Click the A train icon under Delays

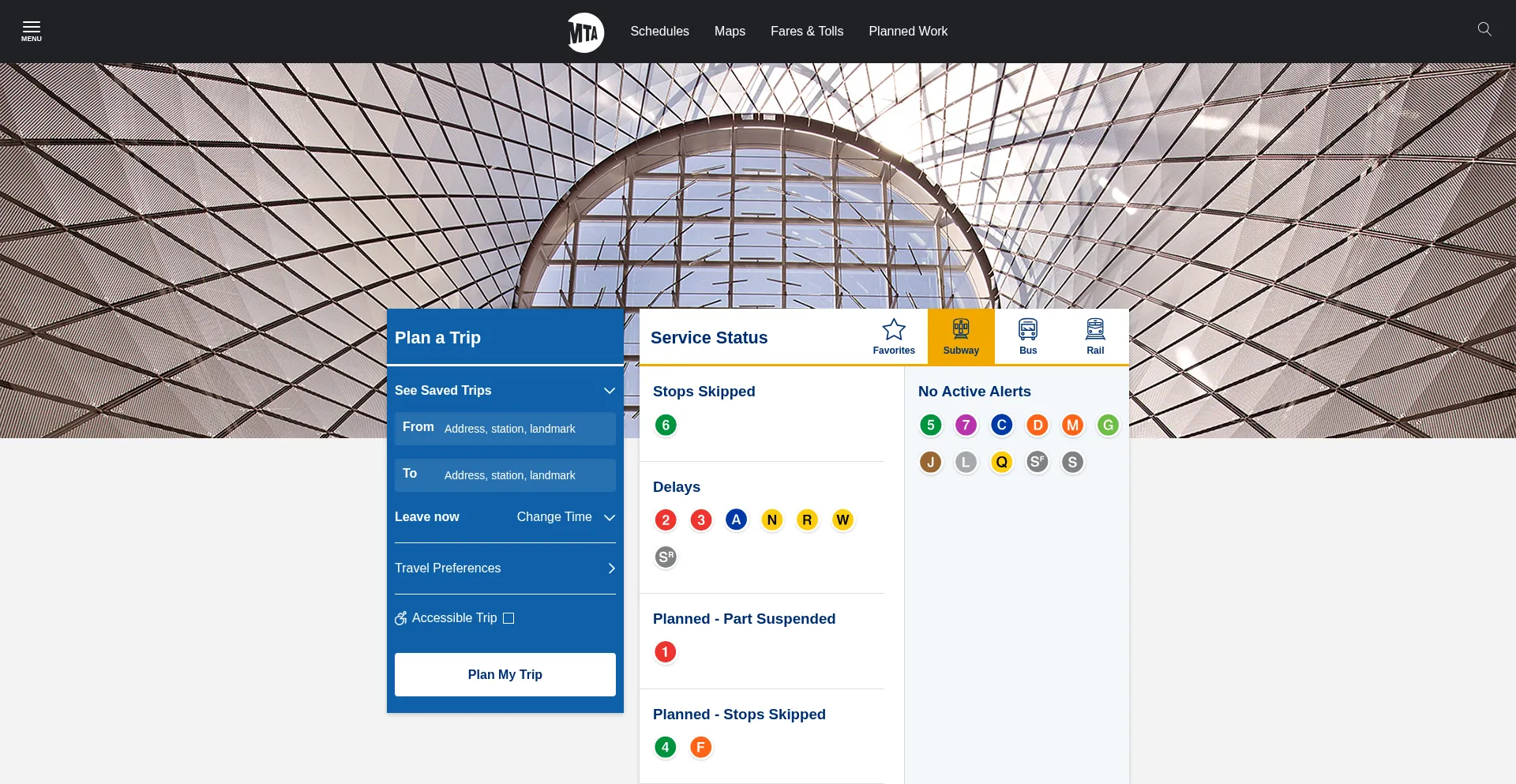[737, 520]
